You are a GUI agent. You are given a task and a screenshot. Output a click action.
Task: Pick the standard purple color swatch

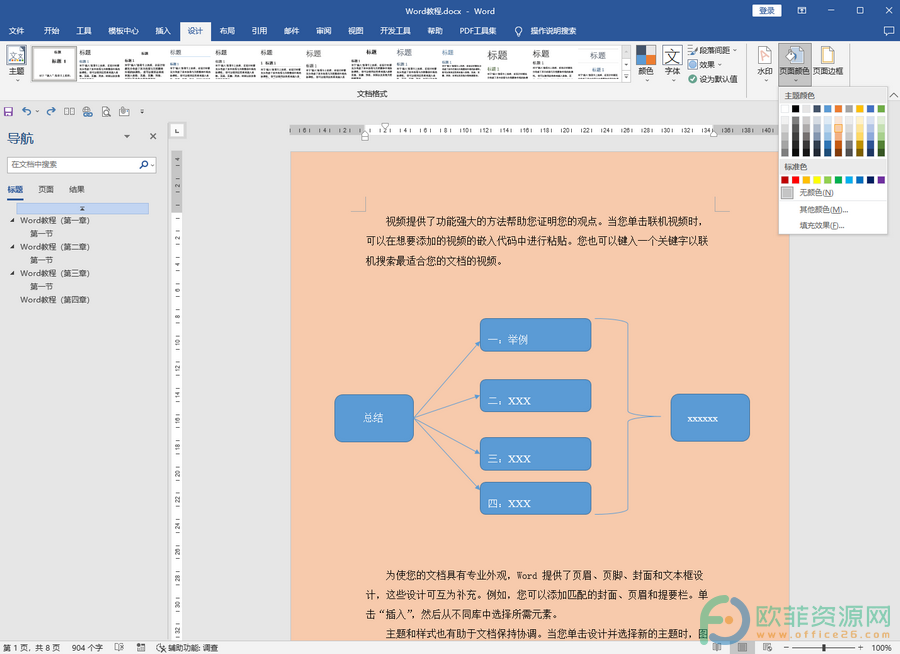tap(881, 180)
